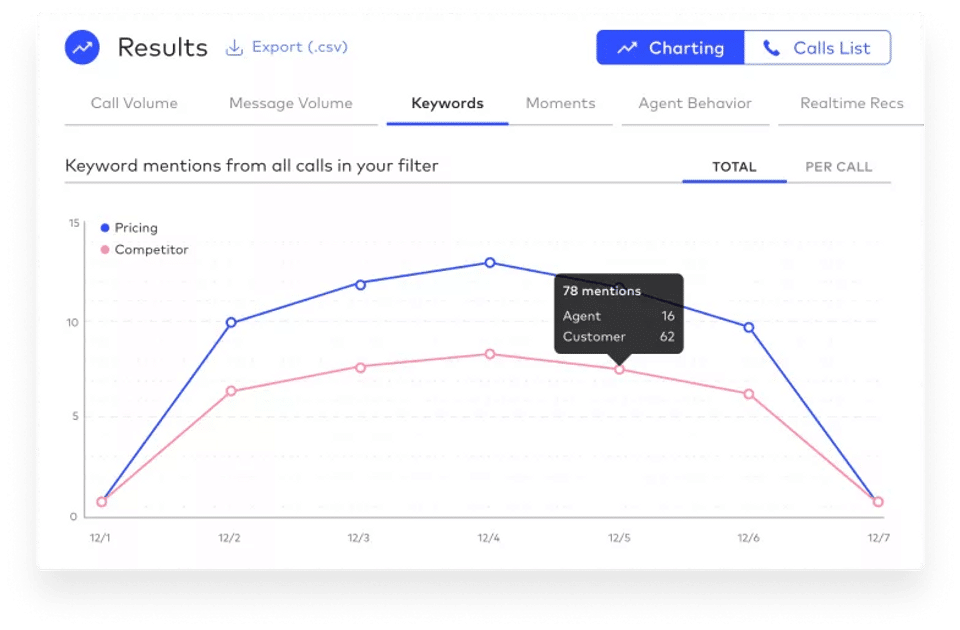The image size is (960, 630).
Task: Open the Realtime Recs tab
Action: [x=851, y=103]
